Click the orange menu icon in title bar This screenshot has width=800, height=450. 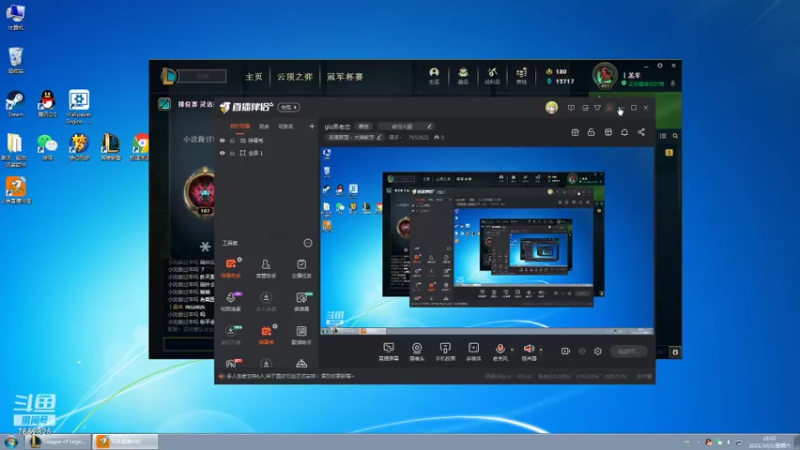[609, 108]
